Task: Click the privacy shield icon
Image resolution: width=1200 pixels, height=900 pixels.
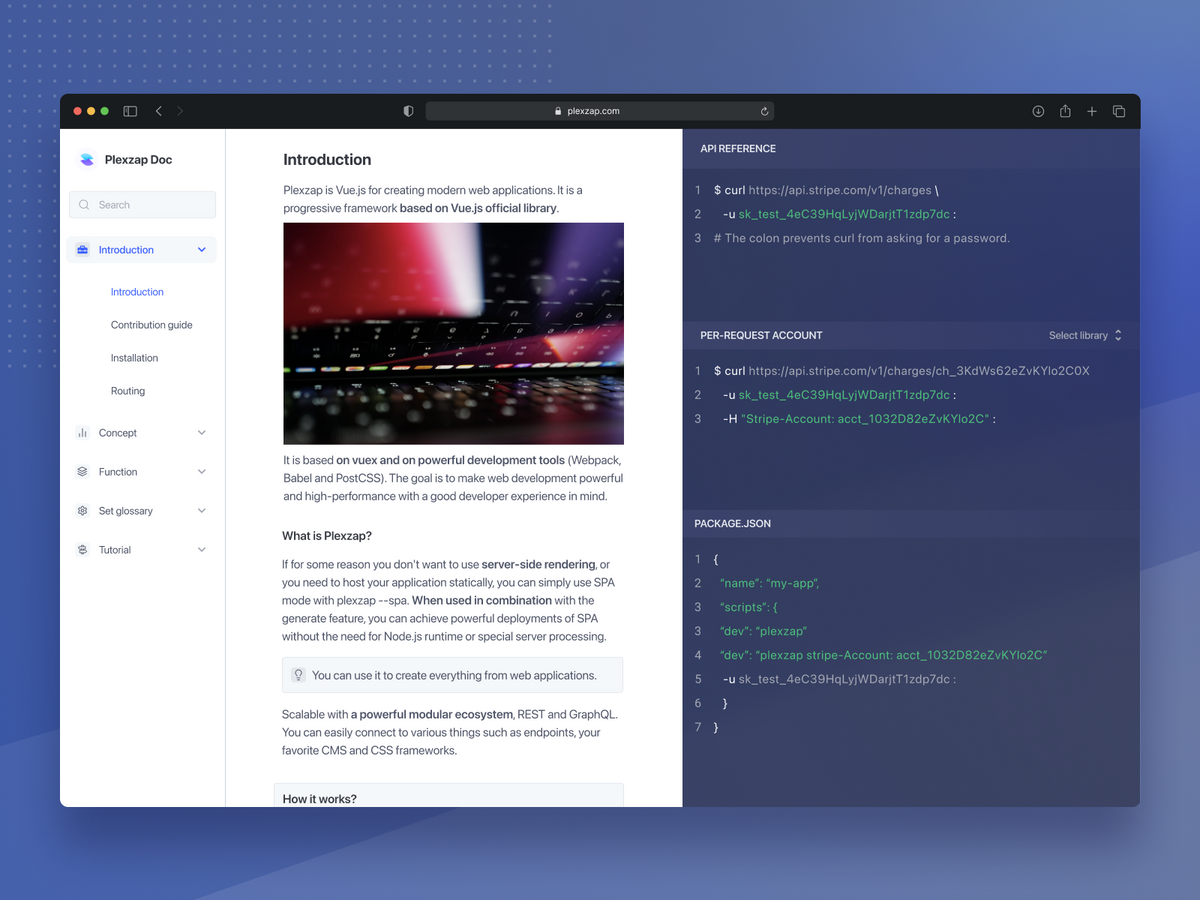Action: 408,111
